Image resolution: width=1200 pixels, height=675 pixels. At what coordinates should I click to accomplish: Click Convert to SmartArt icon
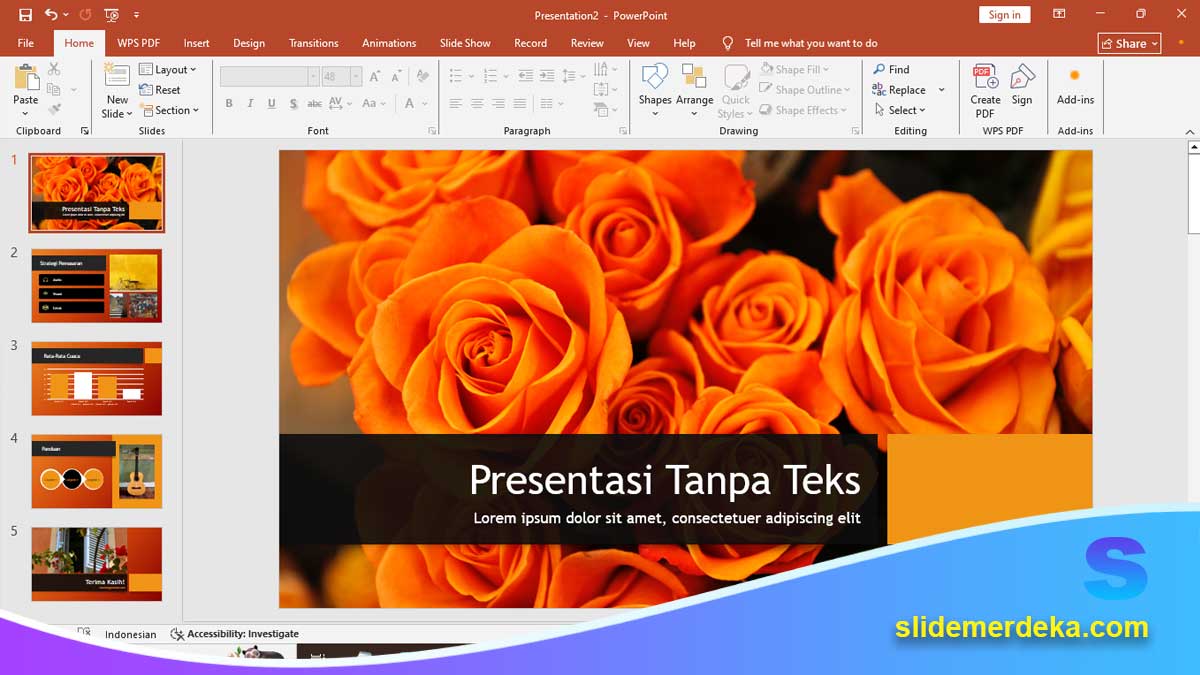(601, 110)
